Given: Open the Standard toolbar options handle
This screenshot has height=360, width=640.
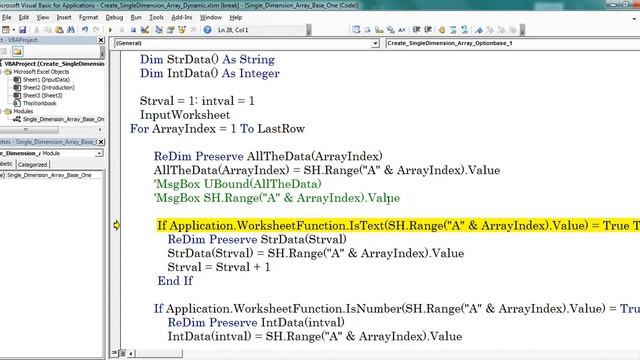Looking at the screenshot, I should tap(309, 30).
